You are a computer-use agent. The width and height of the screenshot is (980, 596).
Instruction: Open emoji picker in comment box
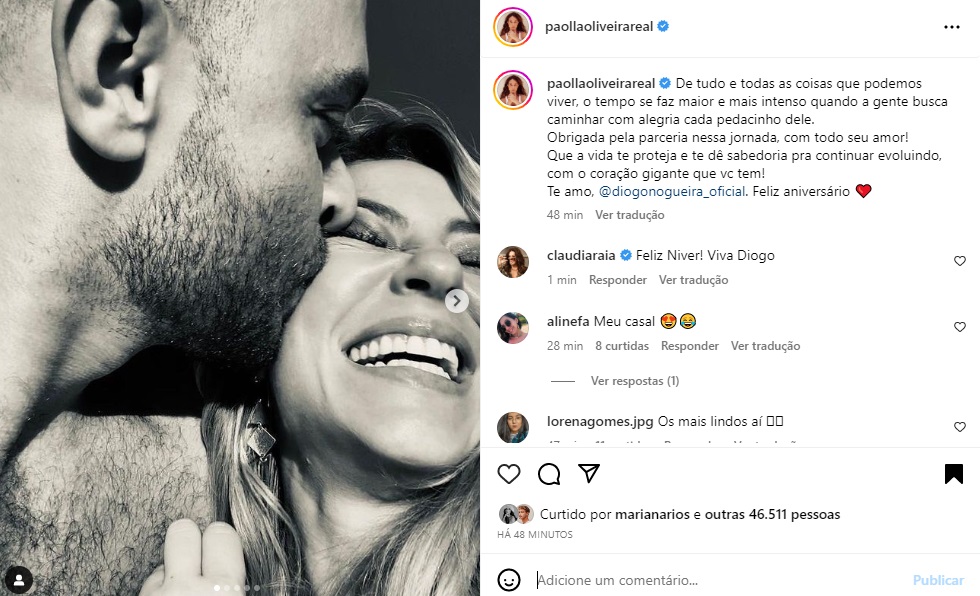point(509,580)
